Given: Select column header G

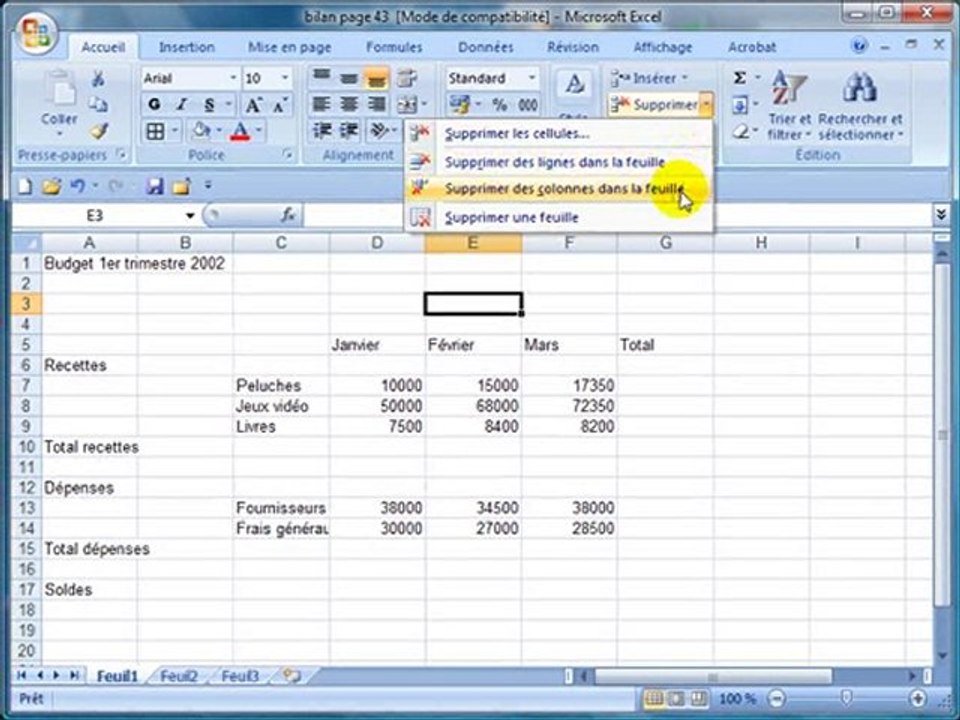Looking at the screenshot, I should tap(666, 243).
